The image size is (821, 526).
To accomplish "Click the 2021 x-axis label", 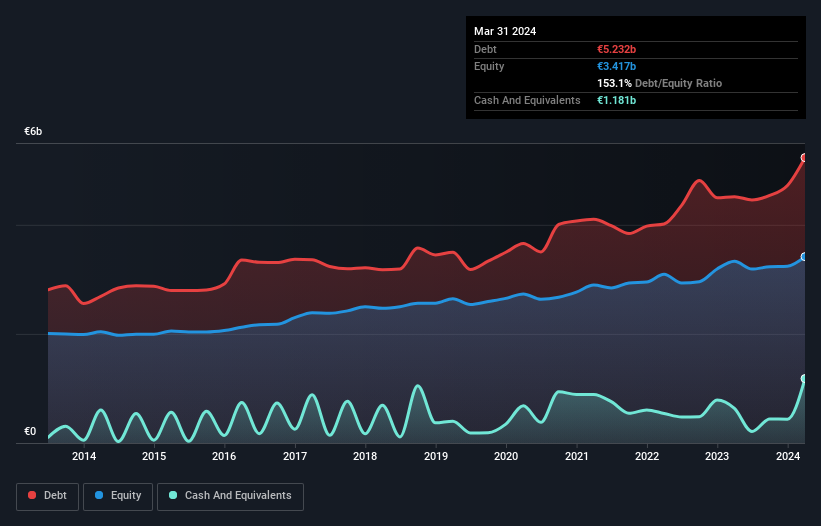I will tap(576, 456).
